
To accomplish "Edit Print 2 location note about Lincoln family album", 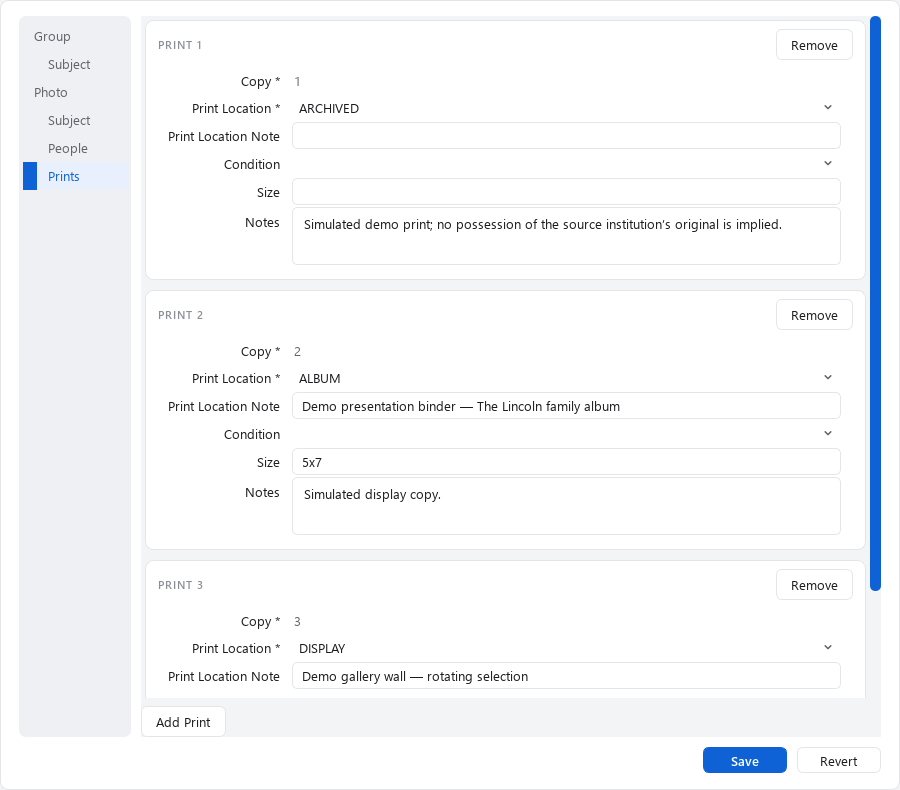I will click(x=566, y=406).
